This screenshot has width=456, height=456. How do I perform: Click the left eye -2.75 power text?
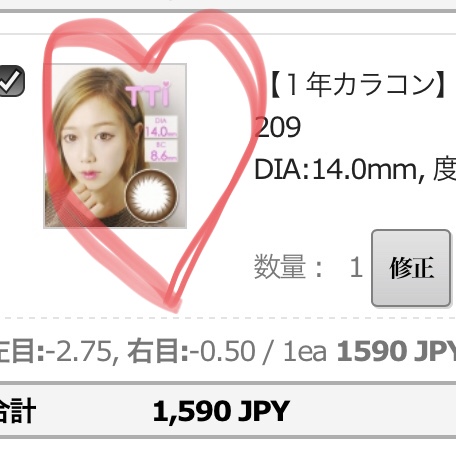pyautogui.click(x=57, y=351)
